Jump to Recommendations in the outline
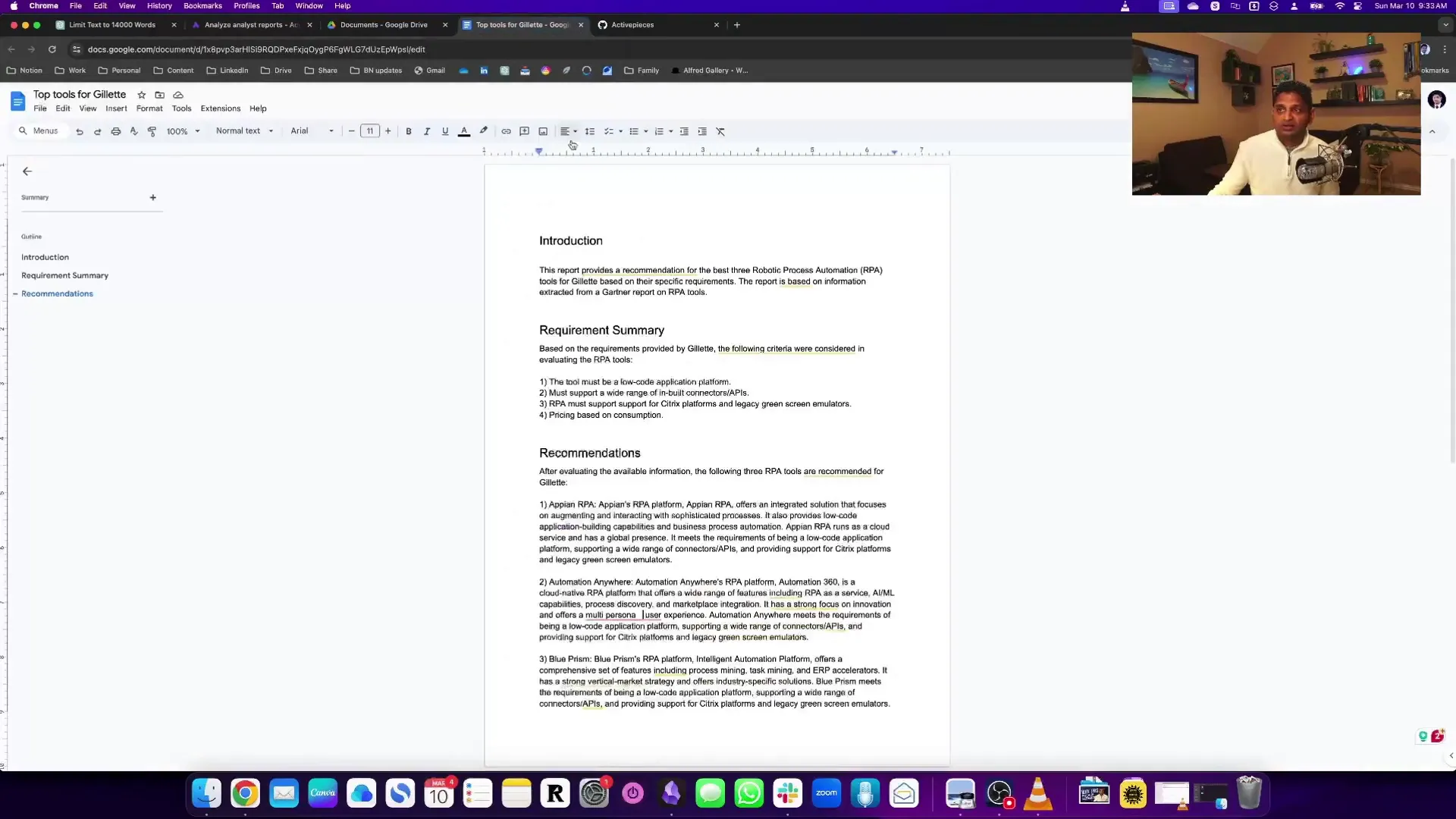This screenshot has width=1456, height=819. pos(57,293)
